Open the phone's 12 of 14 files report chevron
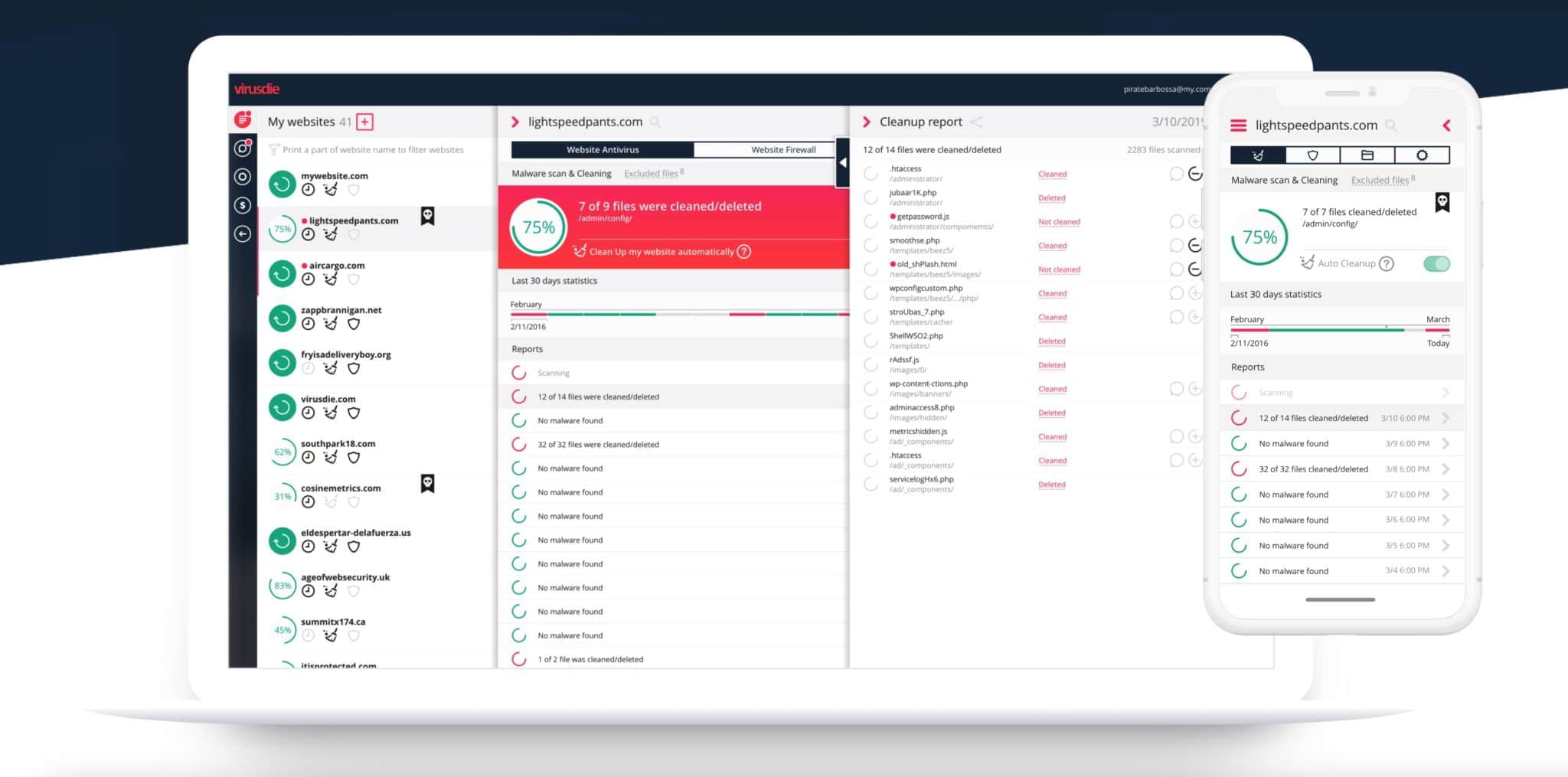This screenshot has width=1568, height=777. [x=1445, y=418]
